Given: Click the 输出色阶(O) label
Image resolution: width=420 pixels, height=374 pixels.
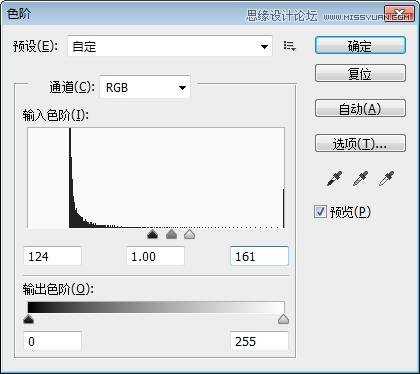Looking at the screenshot, I should point(58,289).
